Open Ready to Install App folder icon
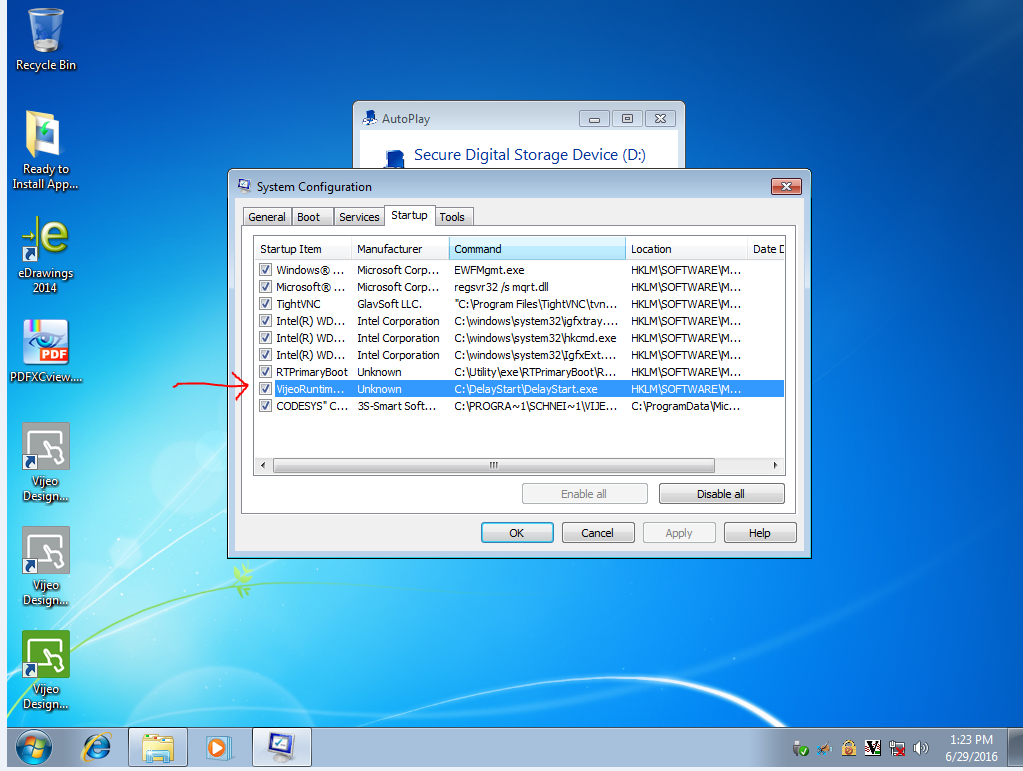Screen dimensions: 1023x771 (45, 149)
